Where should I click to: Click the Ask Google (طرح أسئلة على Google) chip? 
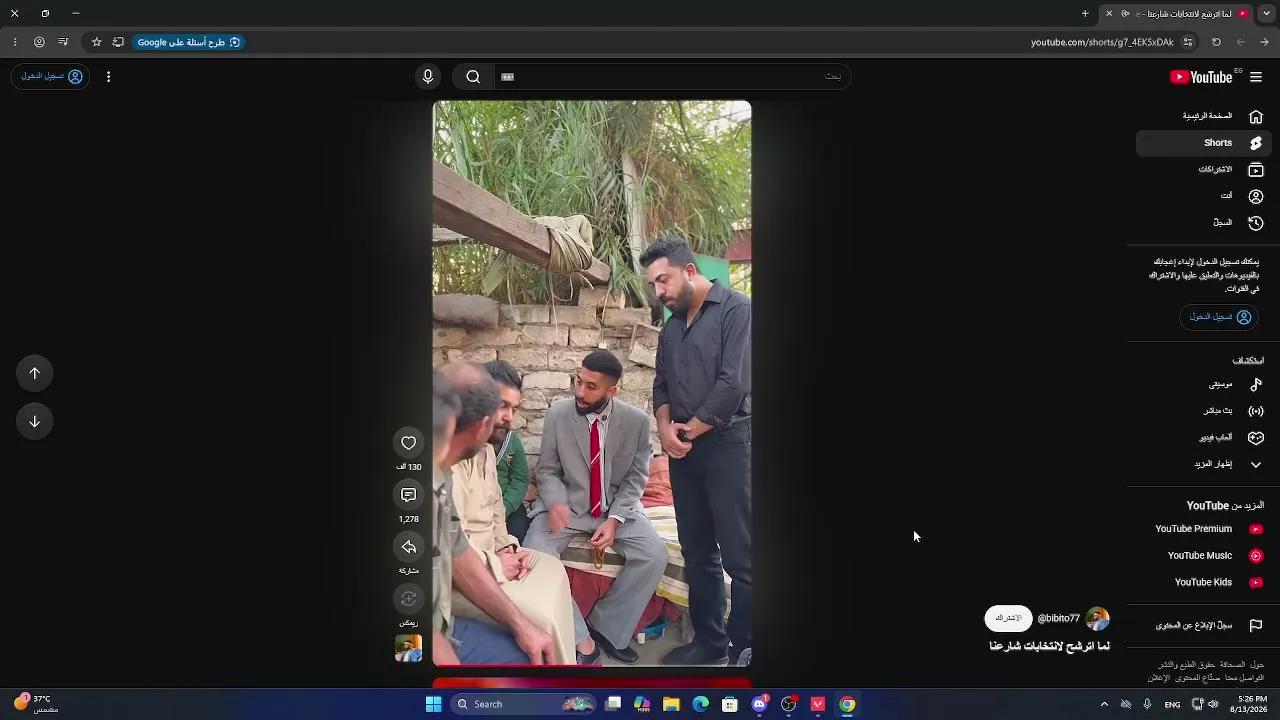(x=189, y=42)
